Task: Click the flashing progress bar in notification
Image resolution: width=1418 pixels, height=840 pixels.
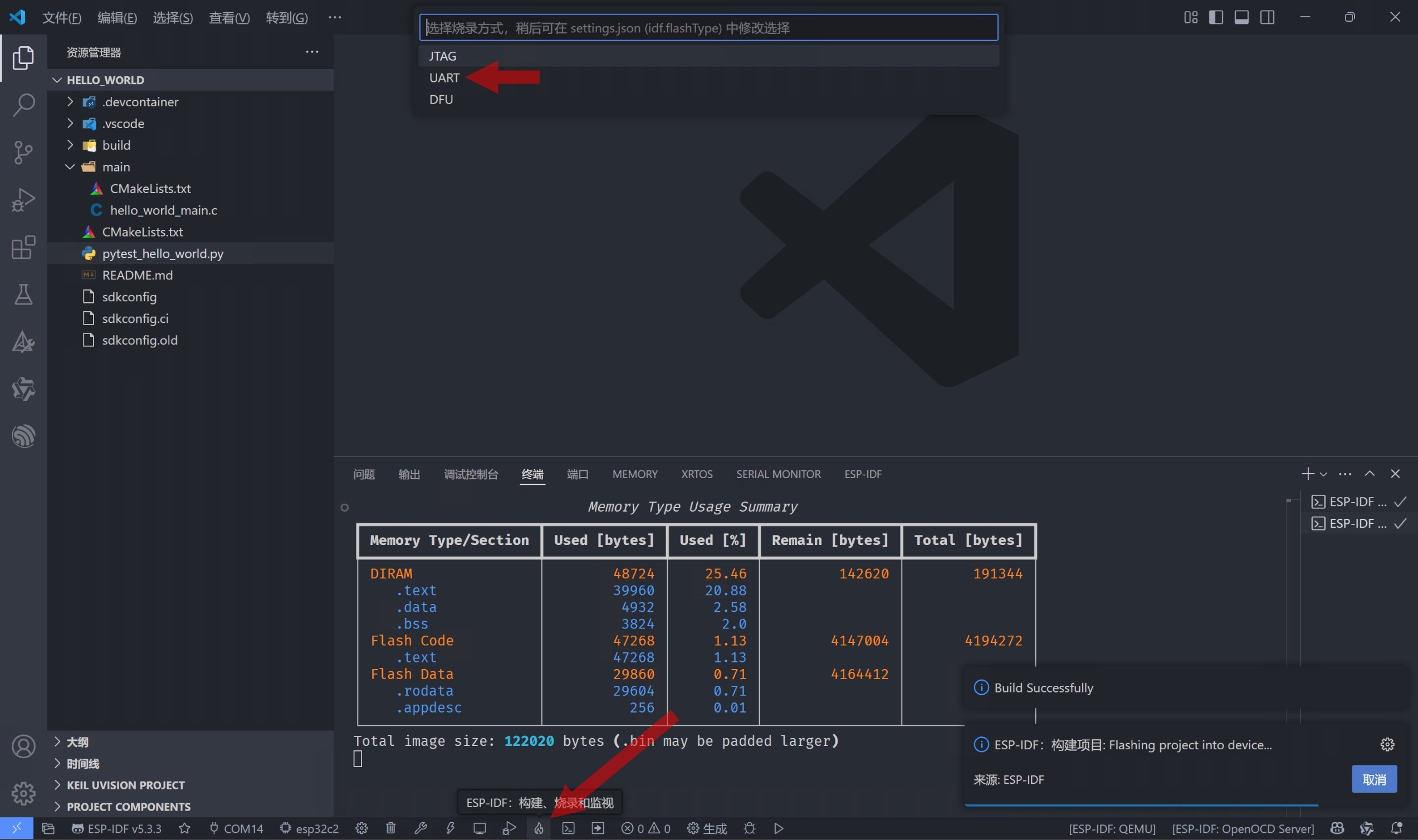Action: click(1141, 804)
